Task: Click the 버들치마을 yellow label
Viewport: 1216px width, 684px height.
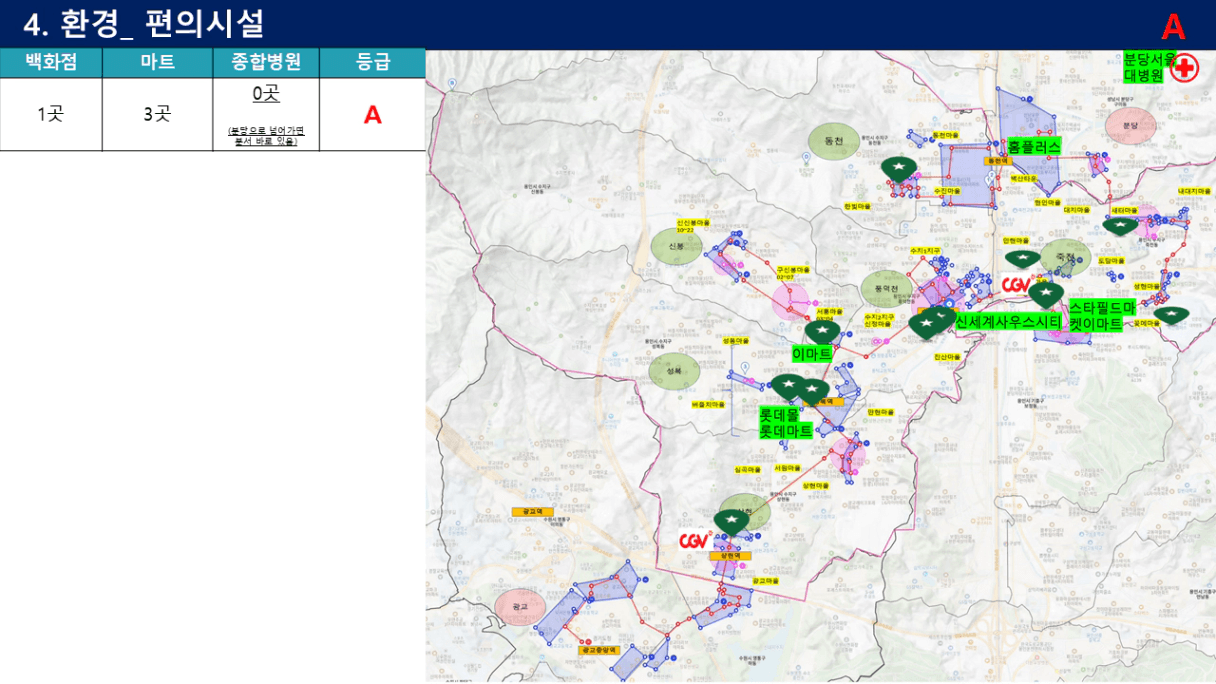Action: tap(707, 404)
